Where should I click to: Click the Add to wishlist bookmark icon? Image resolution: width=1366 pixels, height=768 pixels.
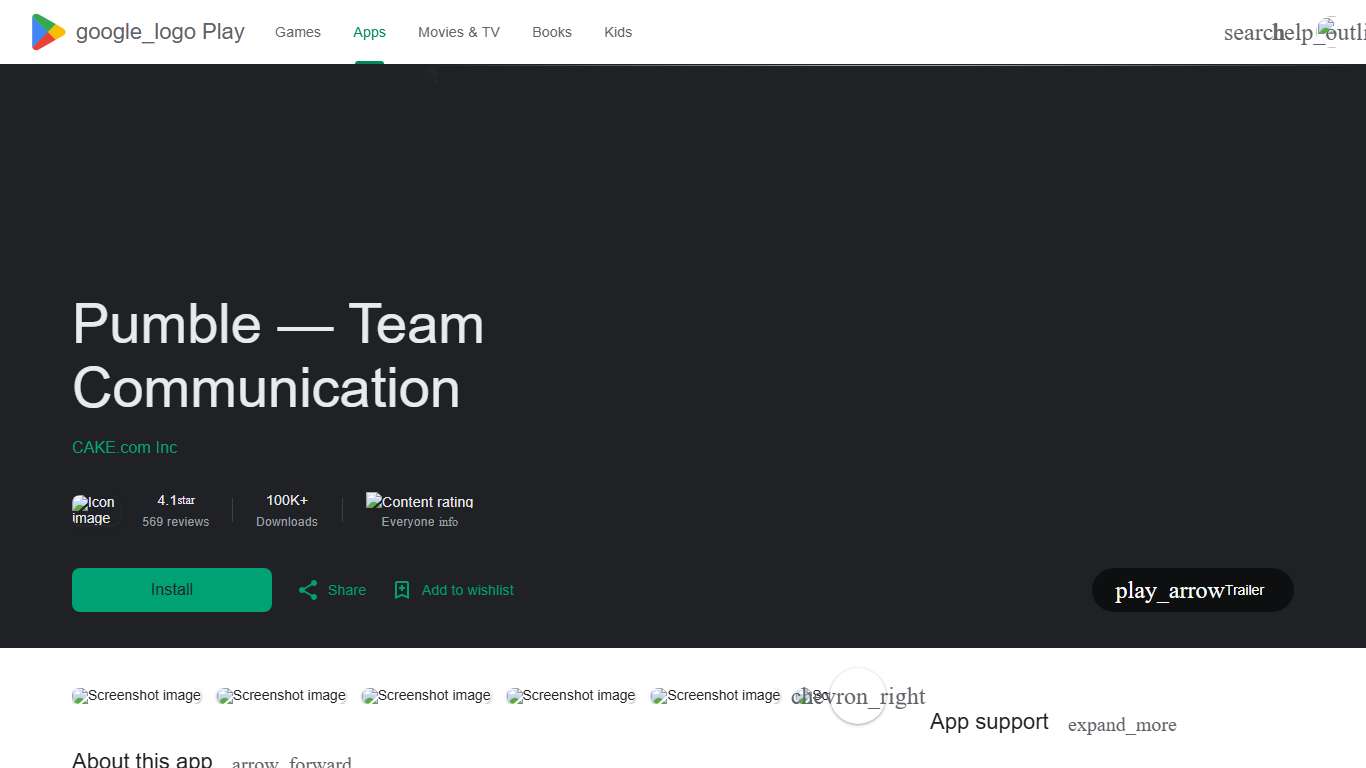click(x=402, y=590)
